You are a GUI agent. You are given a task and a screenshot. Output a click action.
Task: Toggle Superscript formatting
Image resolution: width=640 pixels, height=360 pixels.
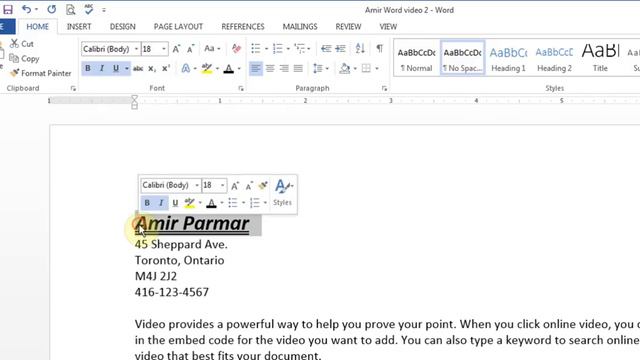[166, 68]
